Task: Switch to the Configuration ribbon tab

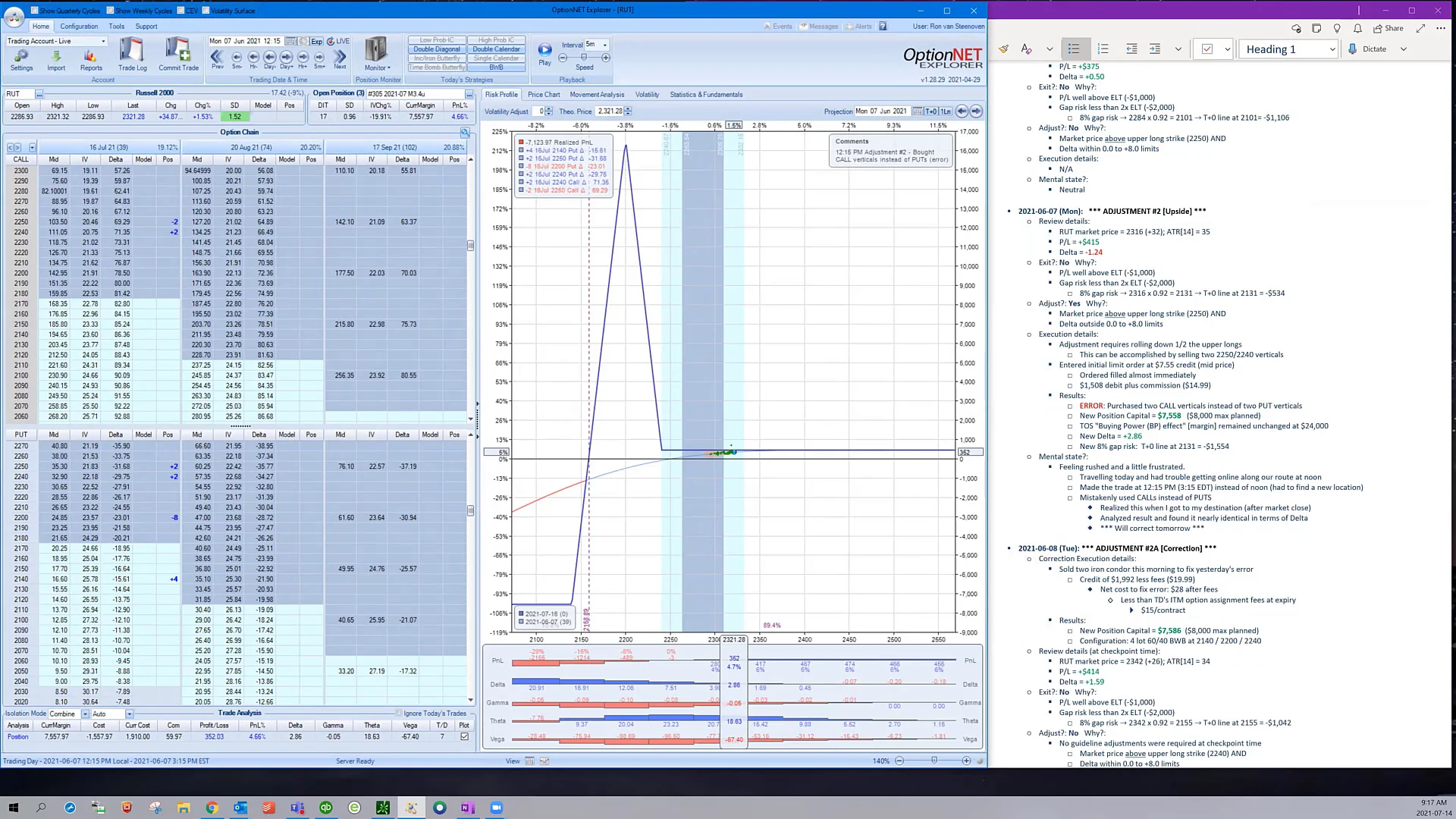Action: click(x=79, y=27)
